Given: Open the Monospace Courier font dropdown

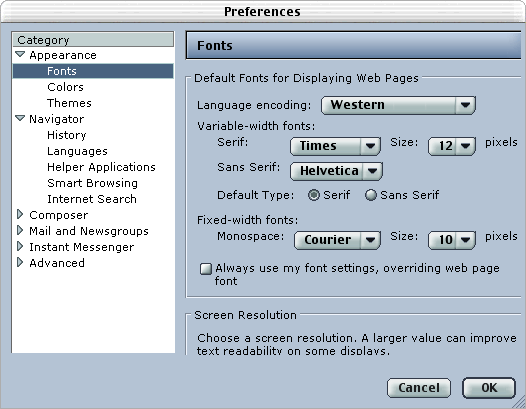Looking at the screenshot, I should click(x=337, y=240).
